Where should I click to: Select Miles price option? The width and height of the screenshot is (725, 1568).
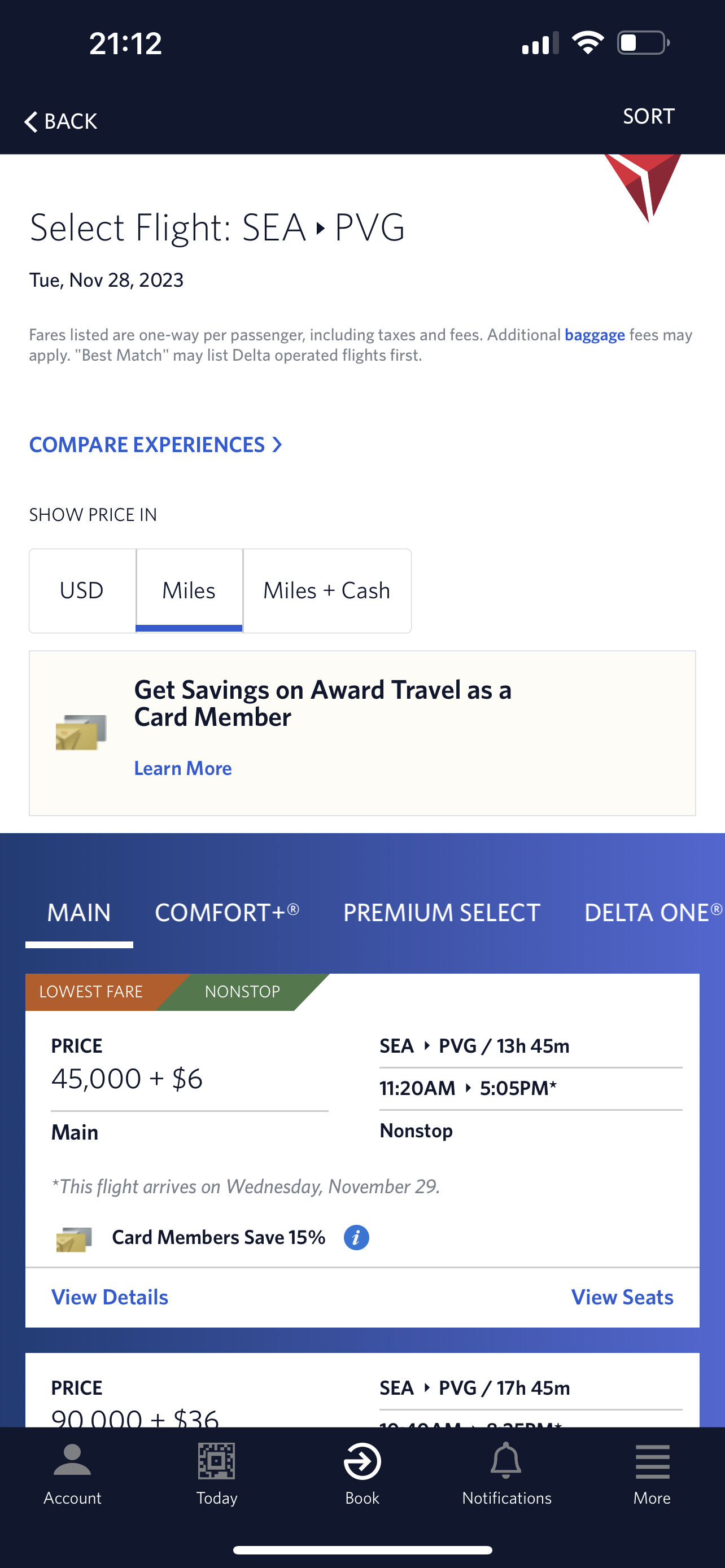[189, 590]
